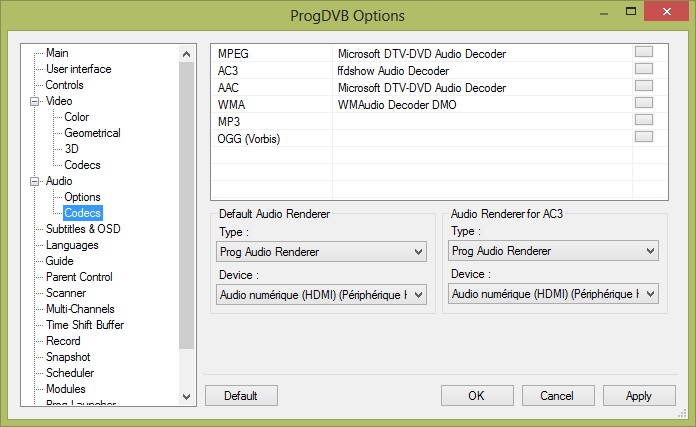
Task: Click the settings button for MPEG decoder
Action: (643, 52)
